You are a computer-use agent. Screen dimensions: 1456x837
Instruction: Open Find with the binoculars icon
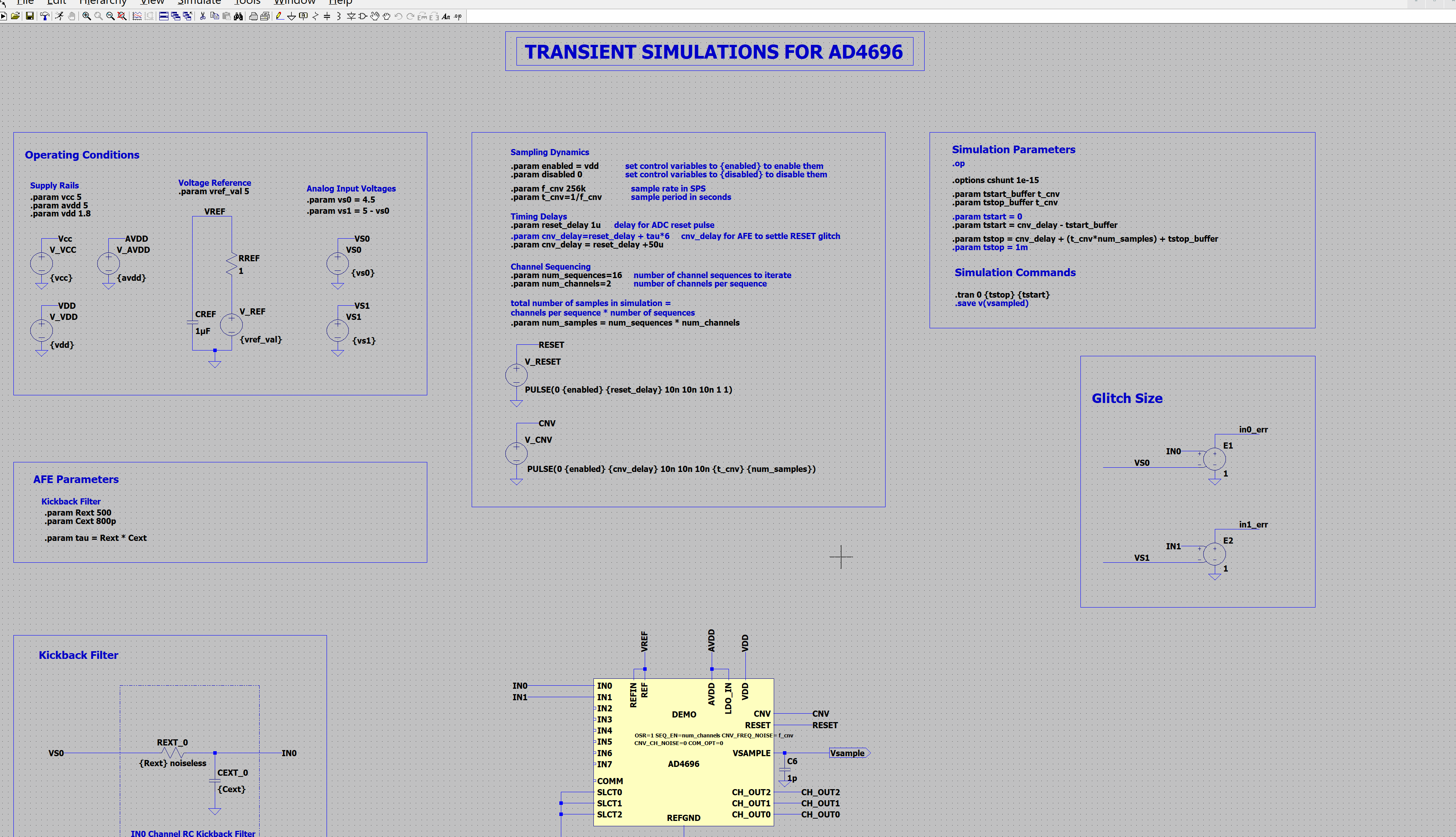tap(239, 16)
